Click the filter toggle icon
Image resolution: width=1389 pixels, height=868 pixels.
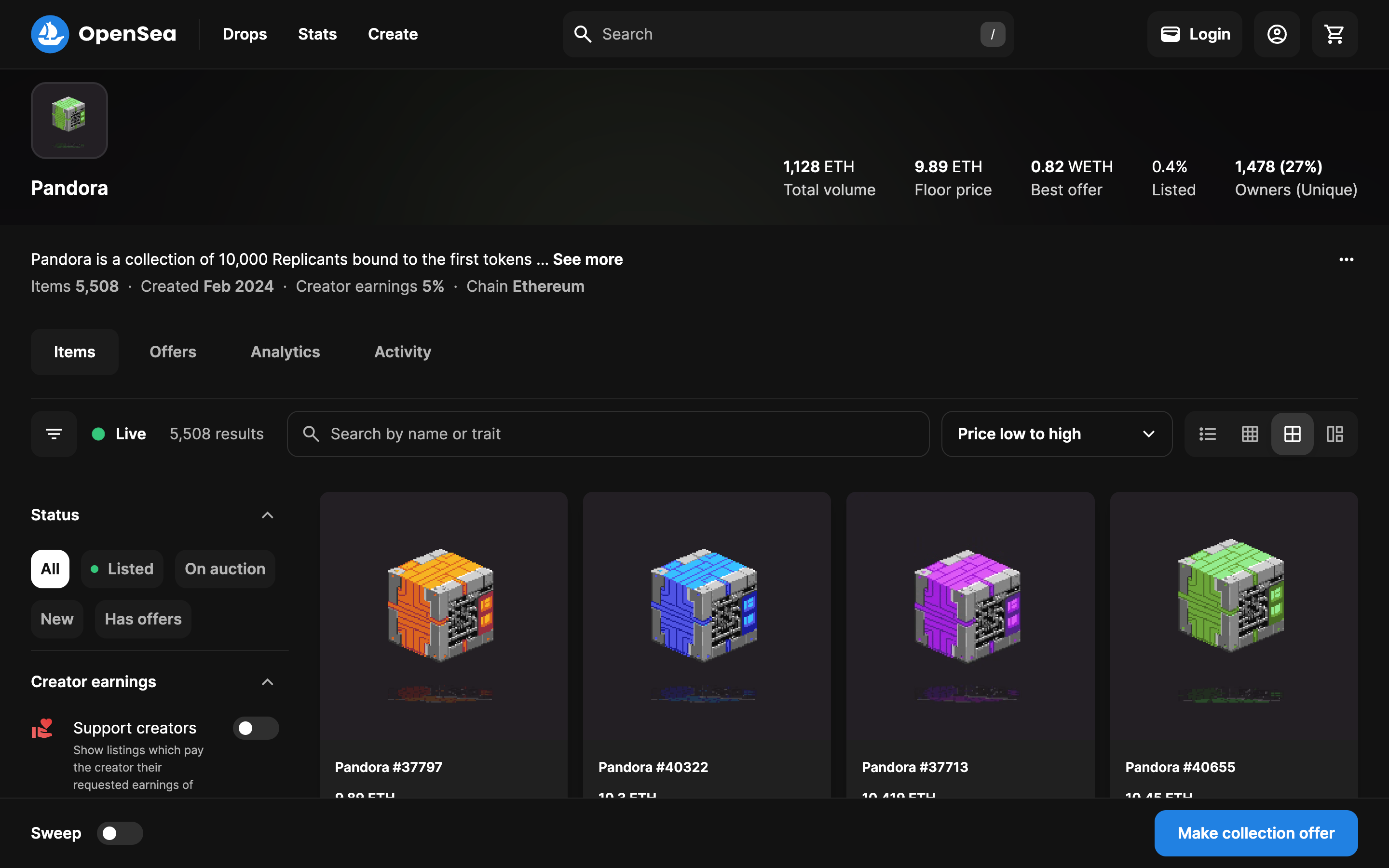pyautogui.click(x=54, y=434)
